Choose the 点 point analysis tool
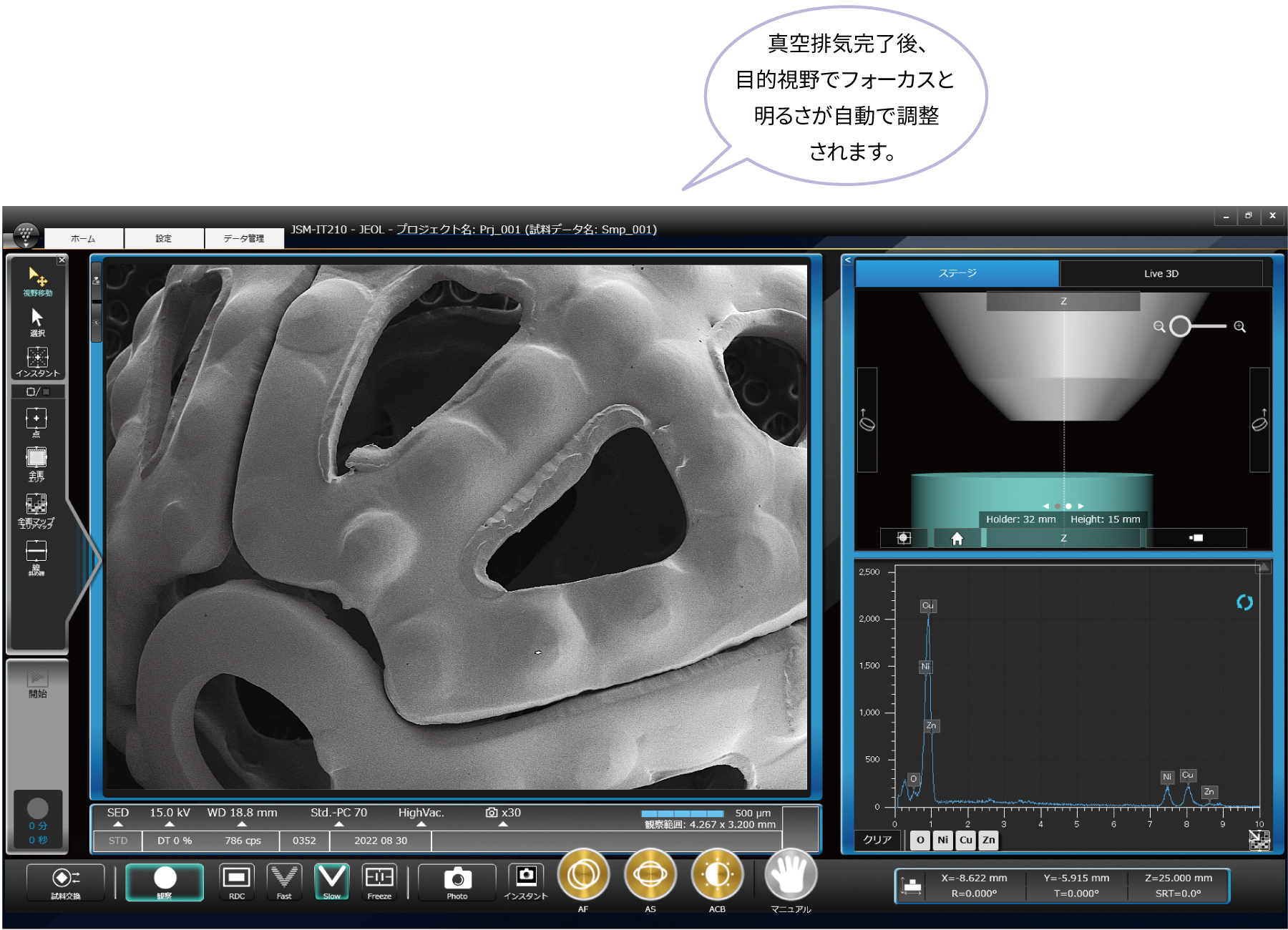The width and height of the screenshot is (1288, 930). point(36,421)
